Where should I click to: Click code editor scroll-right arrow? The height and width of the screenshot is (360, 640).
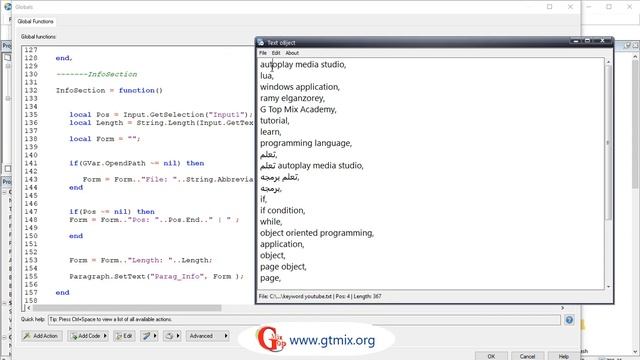coord(562,308)
